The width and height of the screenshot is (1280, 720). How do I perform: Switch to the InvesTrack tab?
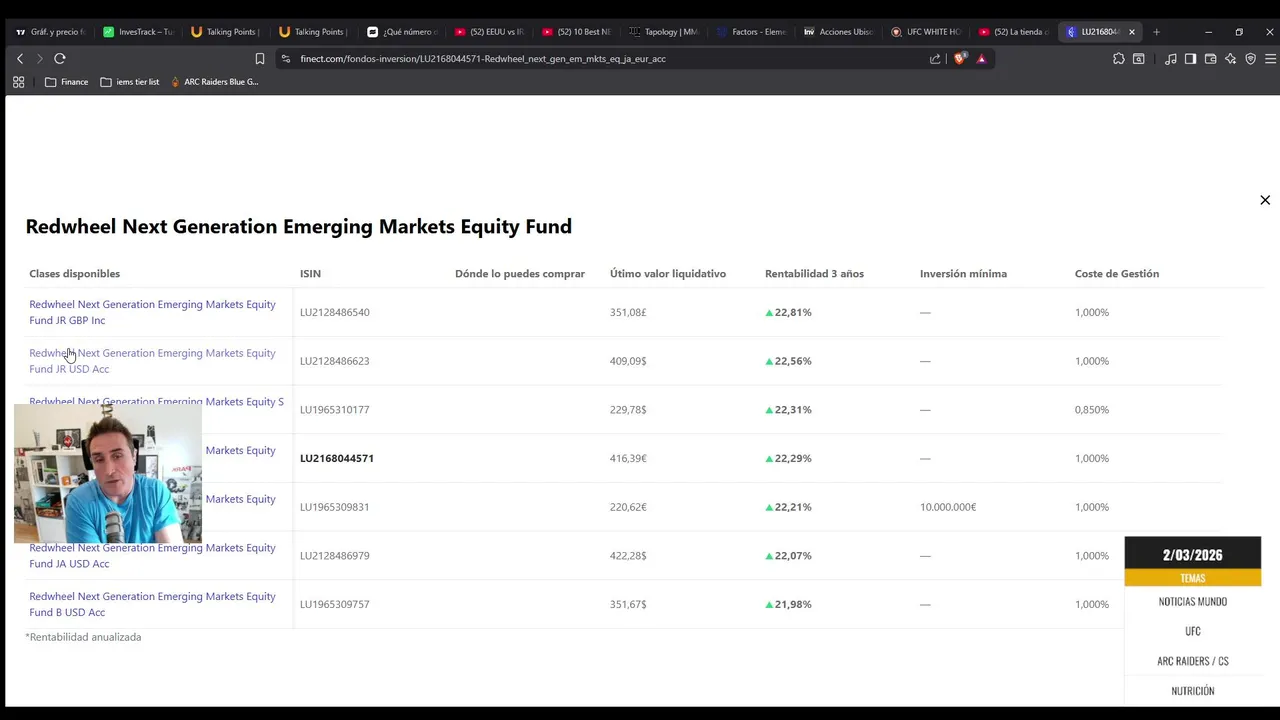point(138,32)
